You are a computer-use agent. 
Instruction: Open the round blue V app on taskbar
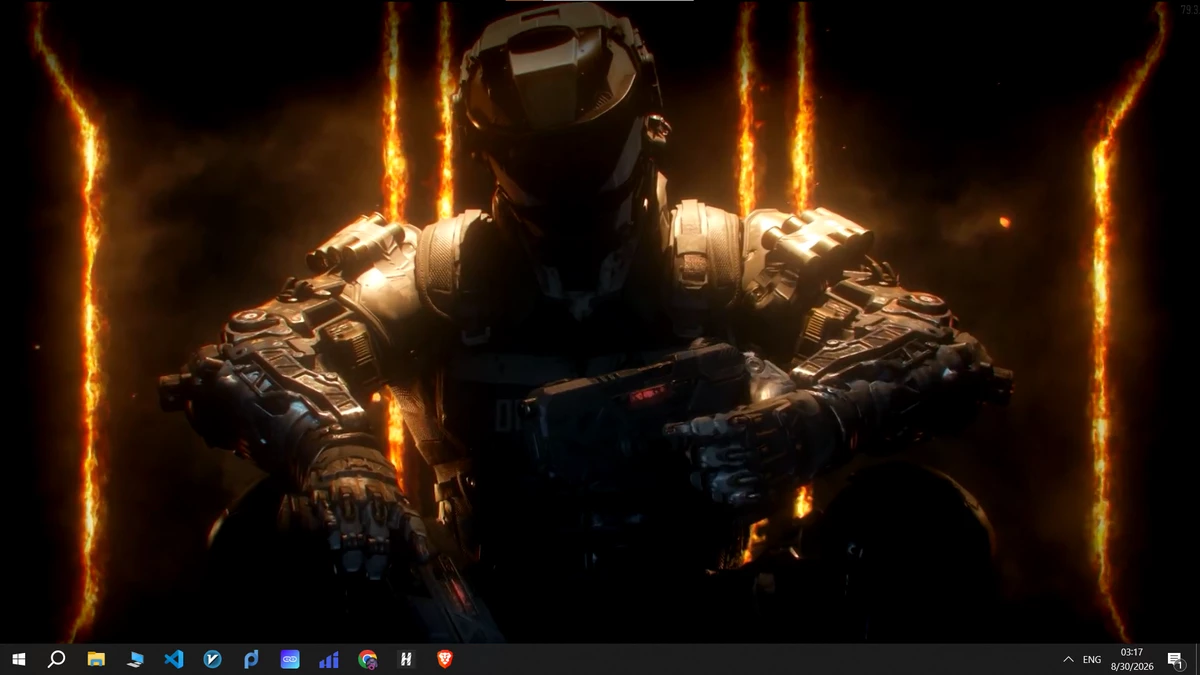213,659
